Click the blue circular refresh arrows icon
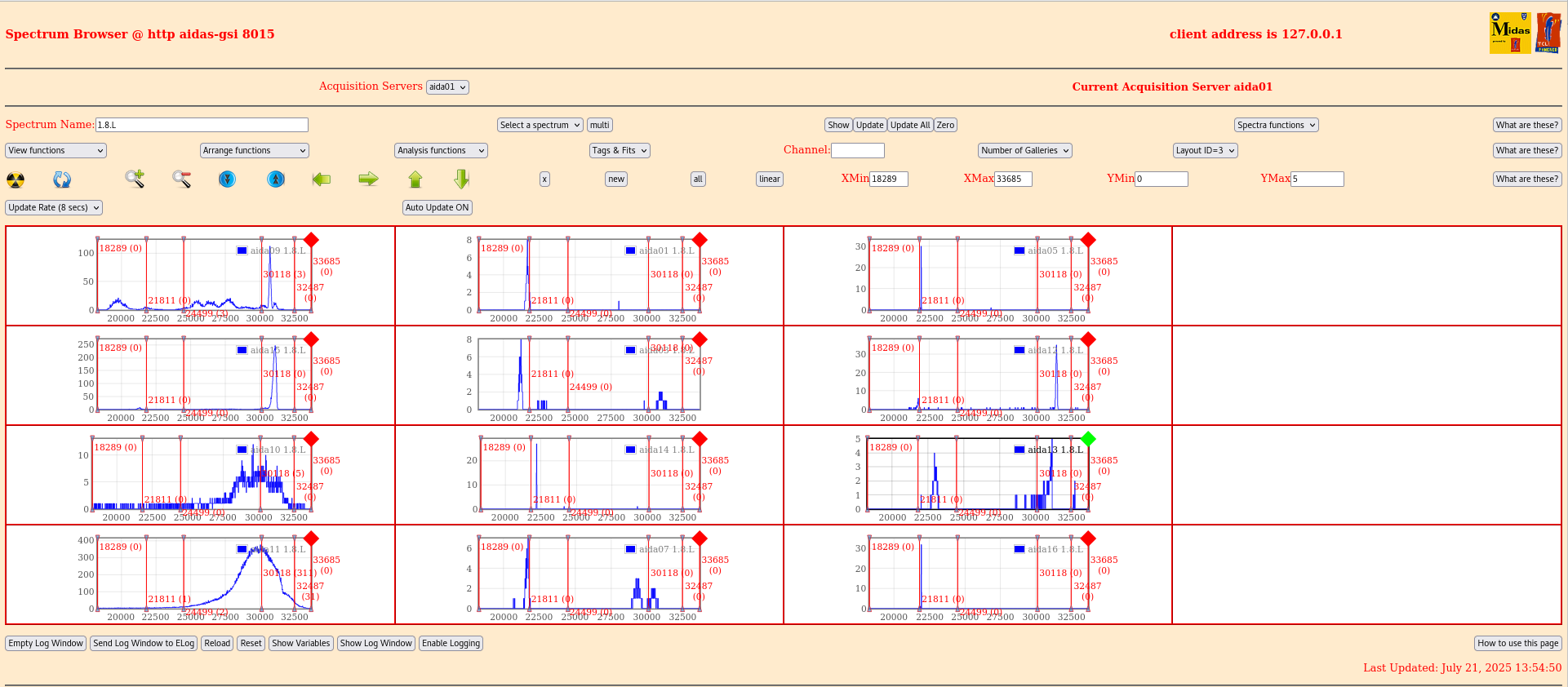The image size is (1568, 687). coord(62,180)
